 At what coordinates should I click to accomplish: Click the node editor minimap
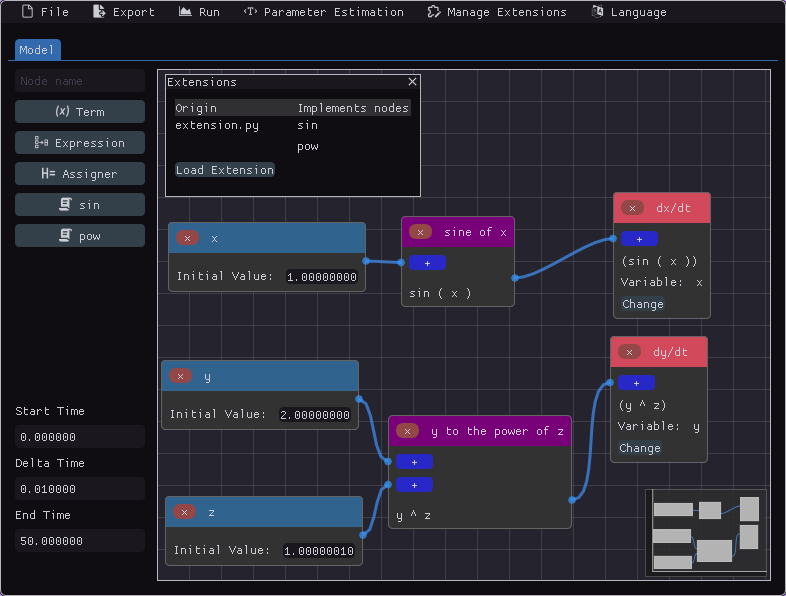[706, 532]
